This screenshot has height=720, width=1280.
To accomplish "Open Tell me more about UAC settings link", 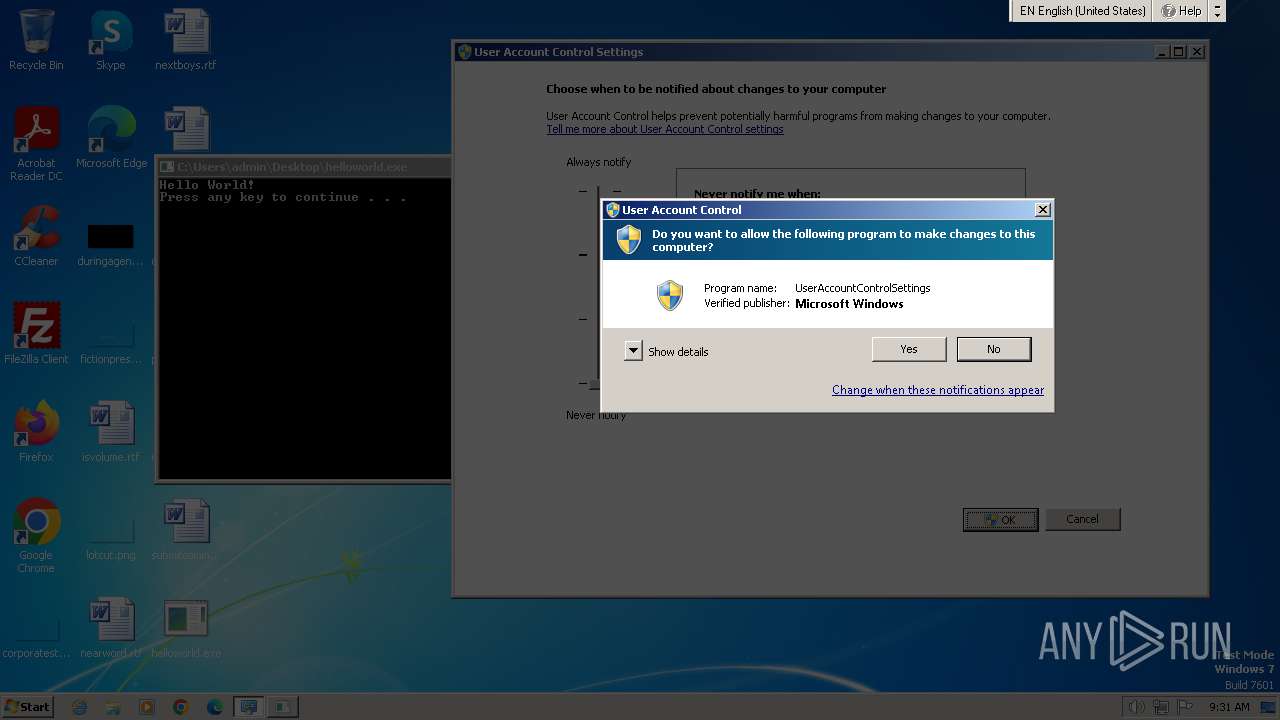I will [665, 129].
